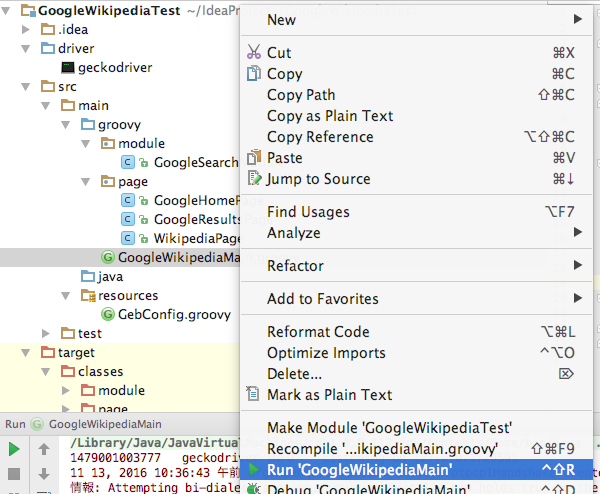Collapse the resources folder arrow
The height and width of the screenshot is (494, 600).
[65, 296]
